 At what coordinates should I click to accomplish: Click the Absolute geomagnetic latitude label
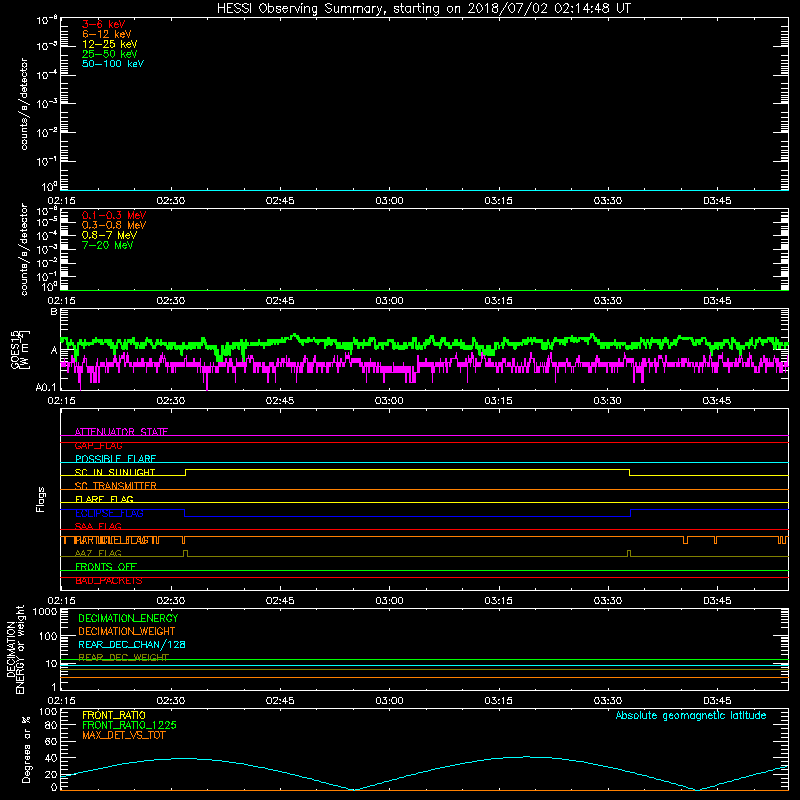(x=691, y=715)
